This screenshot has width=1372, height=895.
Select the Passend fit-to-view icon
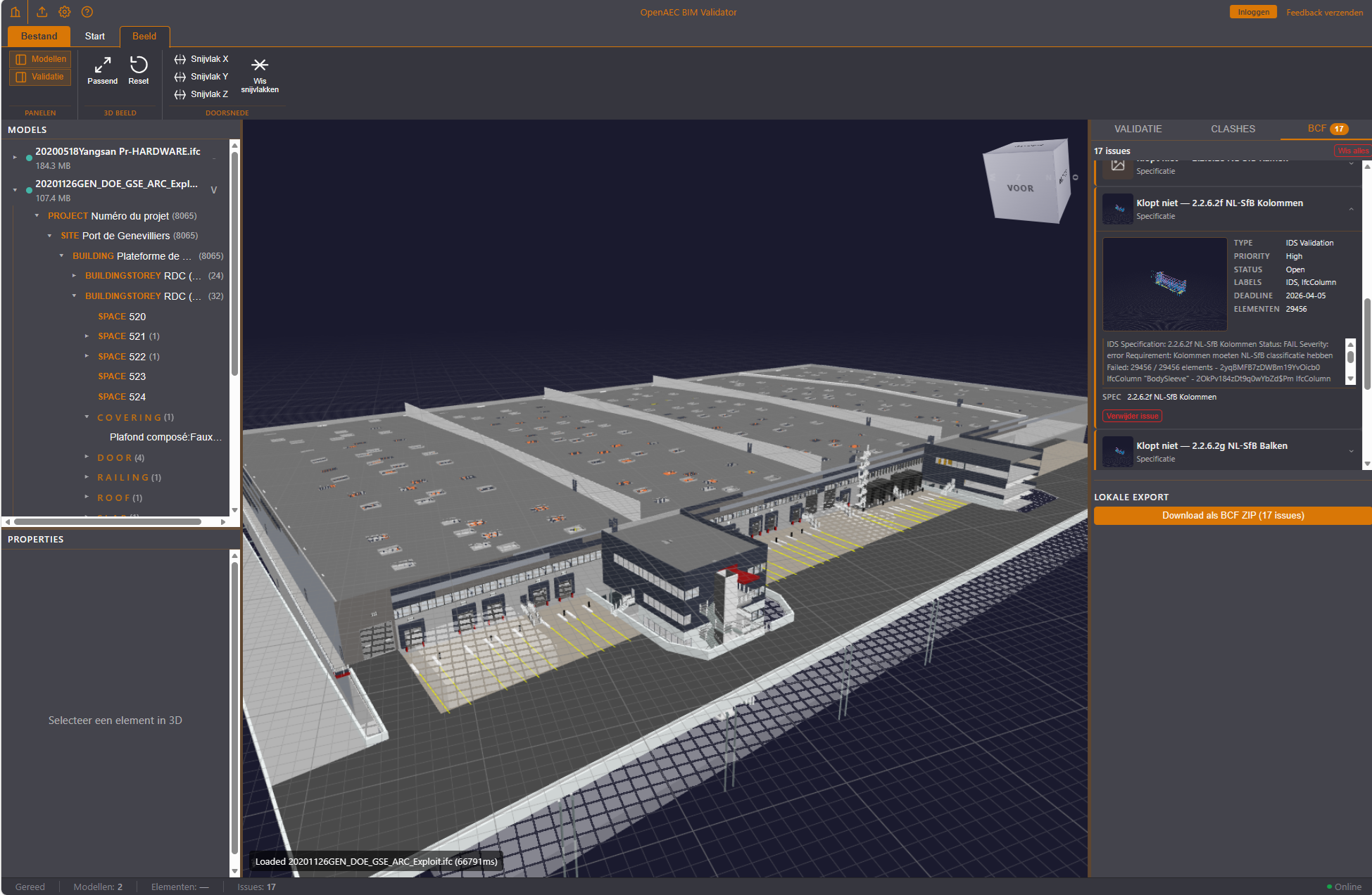(x=102, y=69)
